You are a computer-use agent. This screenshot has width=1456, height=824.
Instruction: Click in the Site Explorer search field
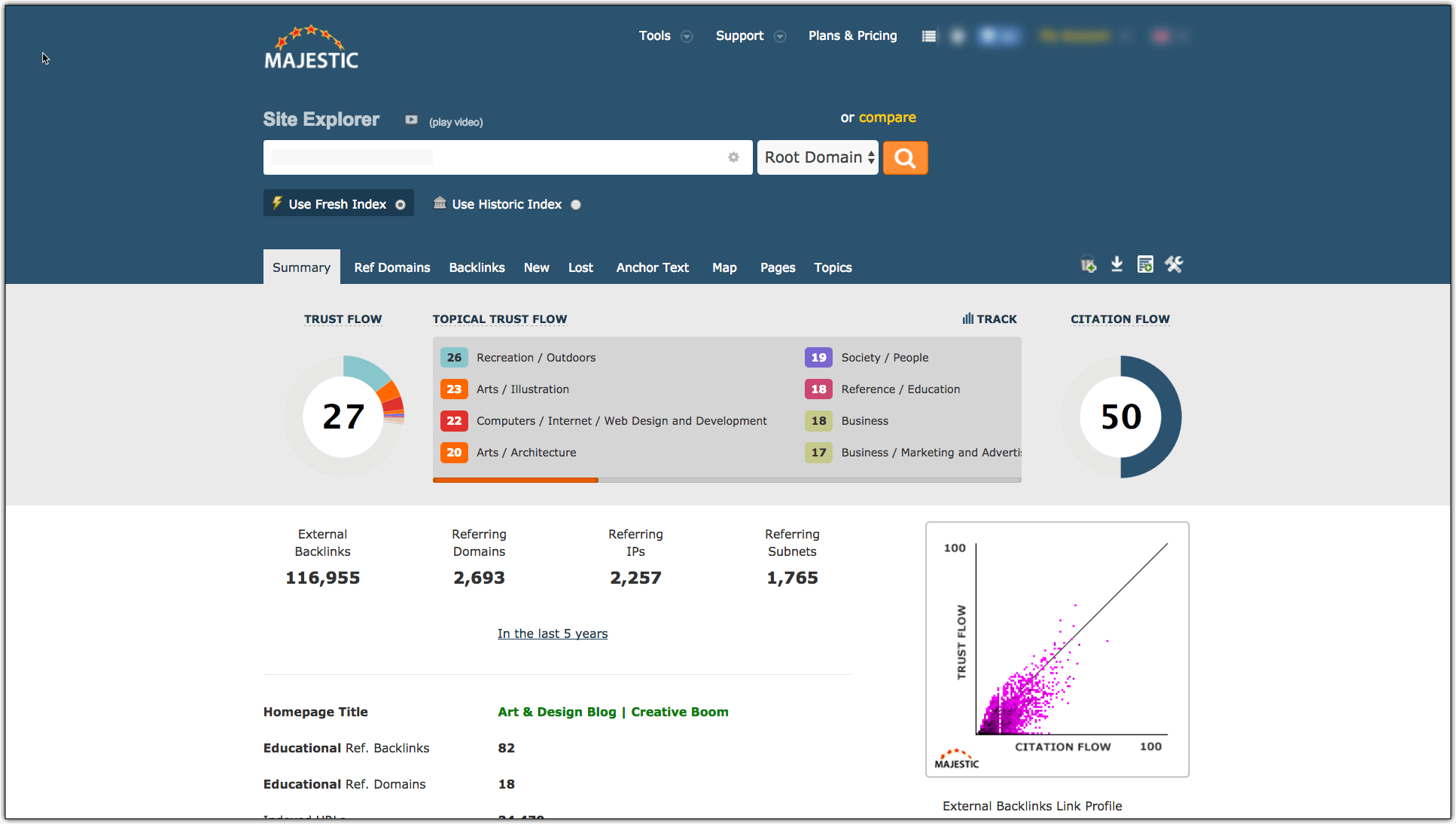pos(508,157)
